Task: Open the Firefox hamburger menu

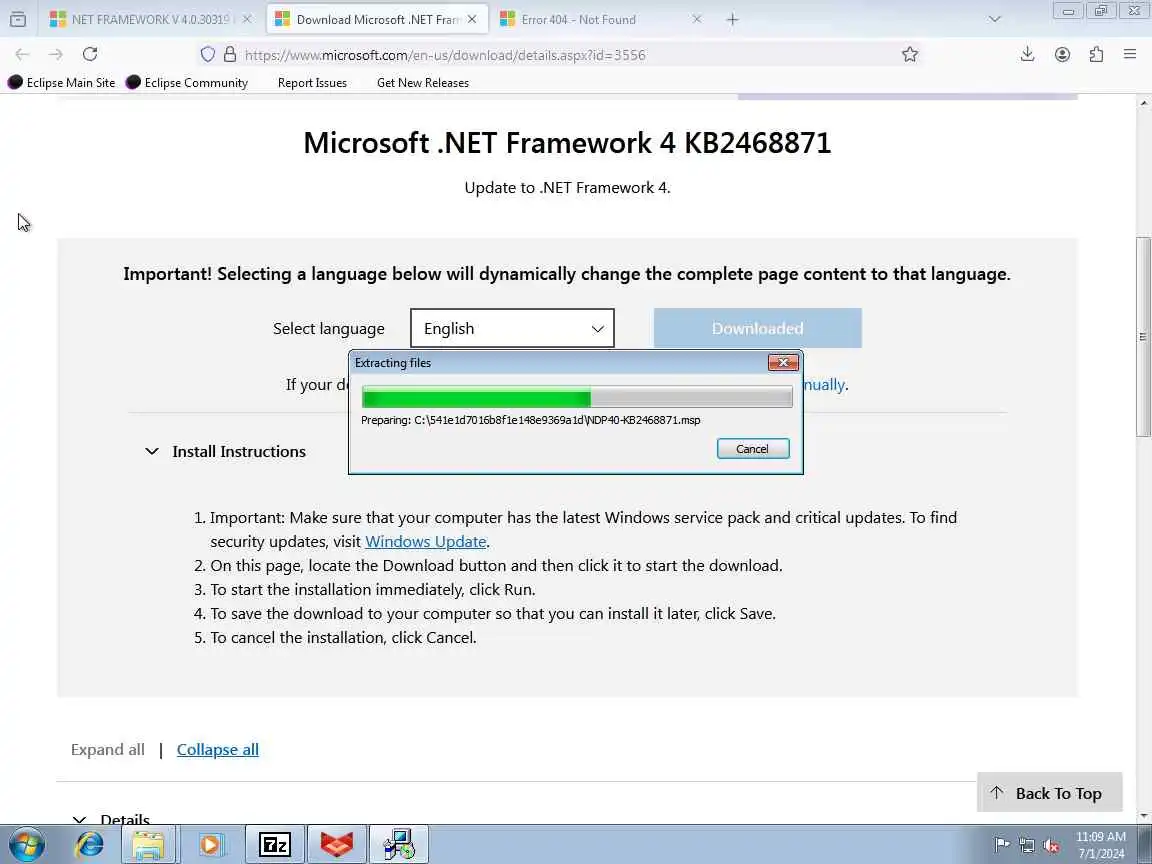Action: tap(1130, 54)
